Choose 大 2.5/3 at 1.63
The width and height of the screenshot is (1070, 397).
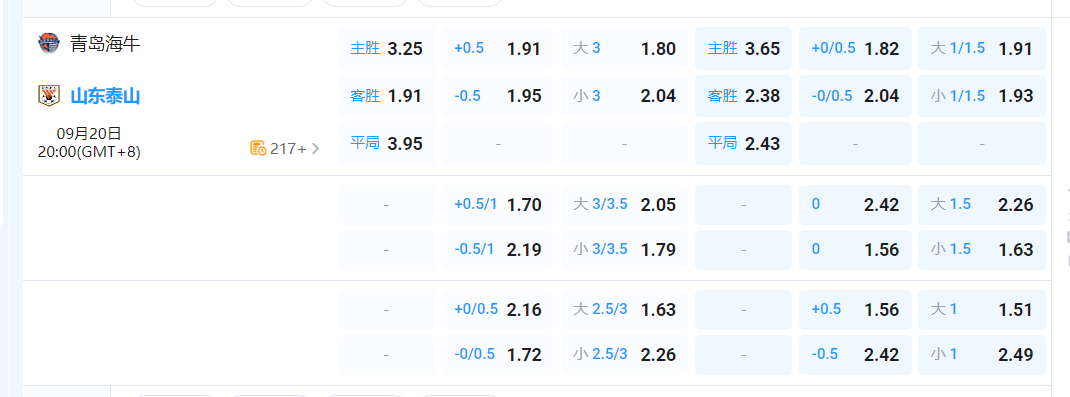(x=624, y=310)
